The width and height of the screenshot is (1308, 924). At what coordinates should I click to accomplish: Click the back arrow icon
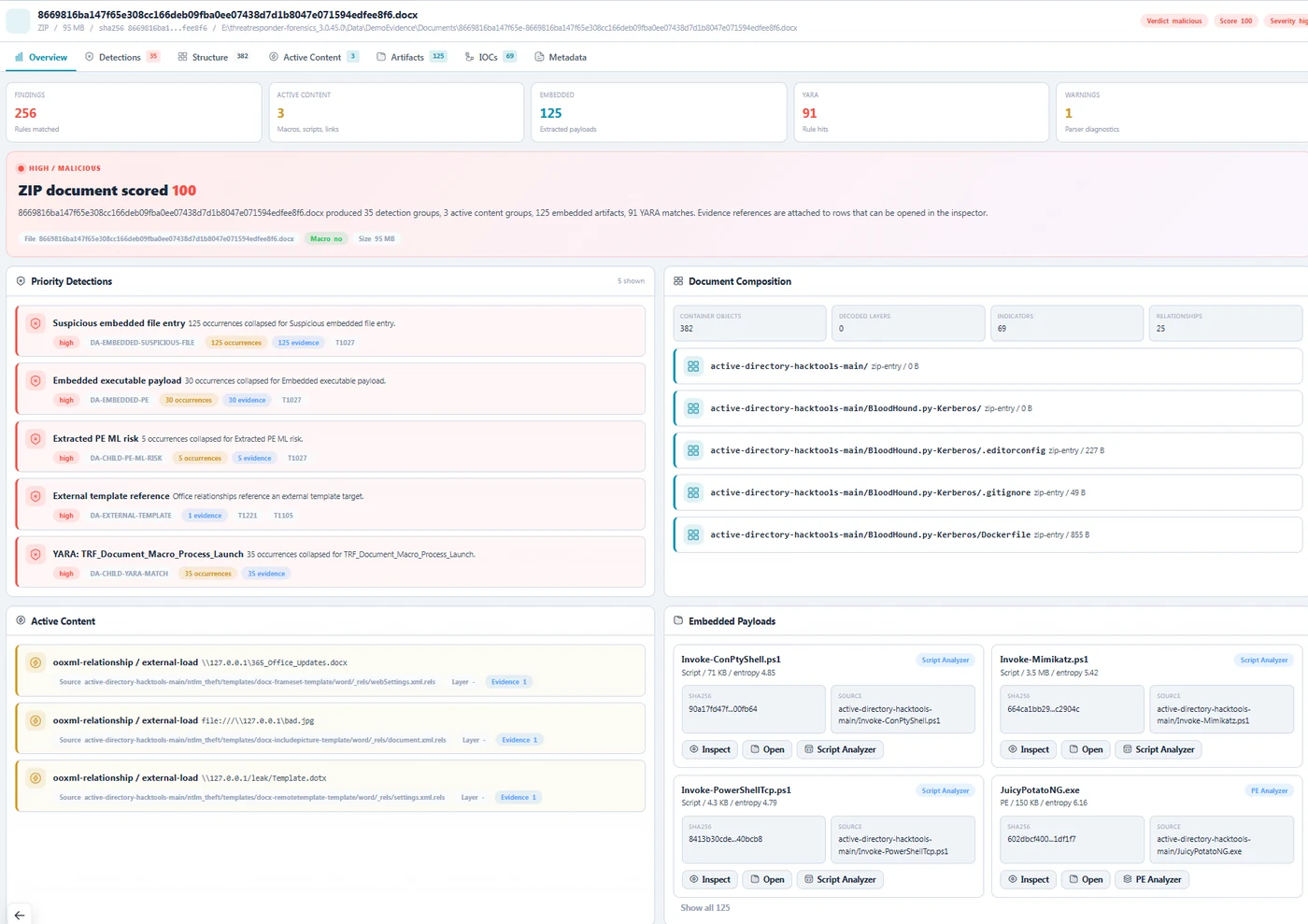coord(20,915)
